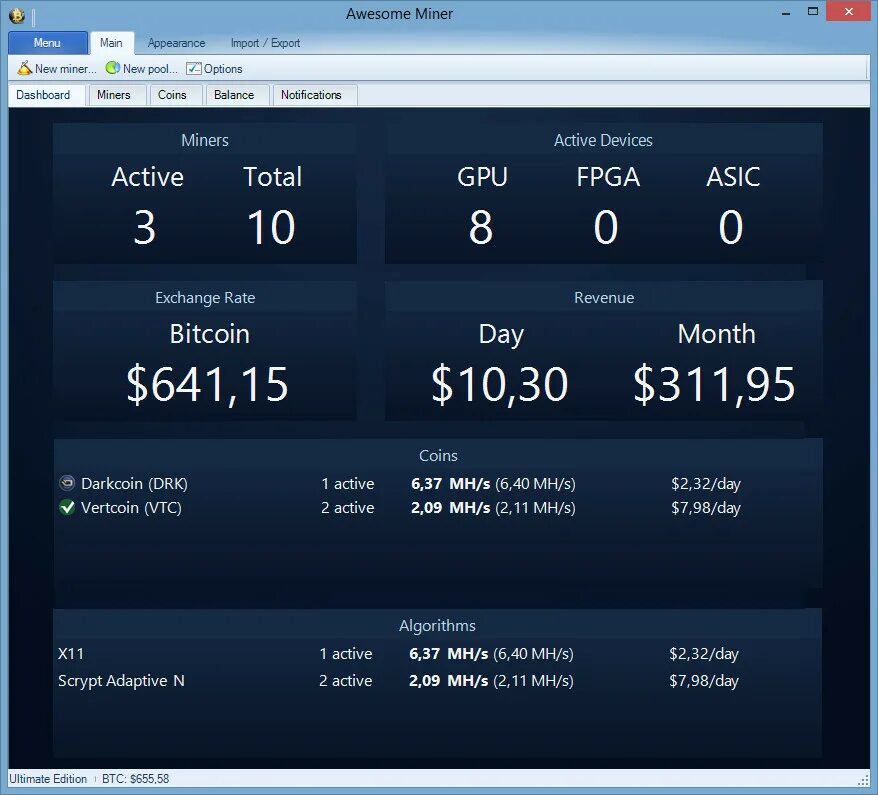The image size is (878, 795).
Task: Open the Import / Export tab
Action: click(264, 43)
